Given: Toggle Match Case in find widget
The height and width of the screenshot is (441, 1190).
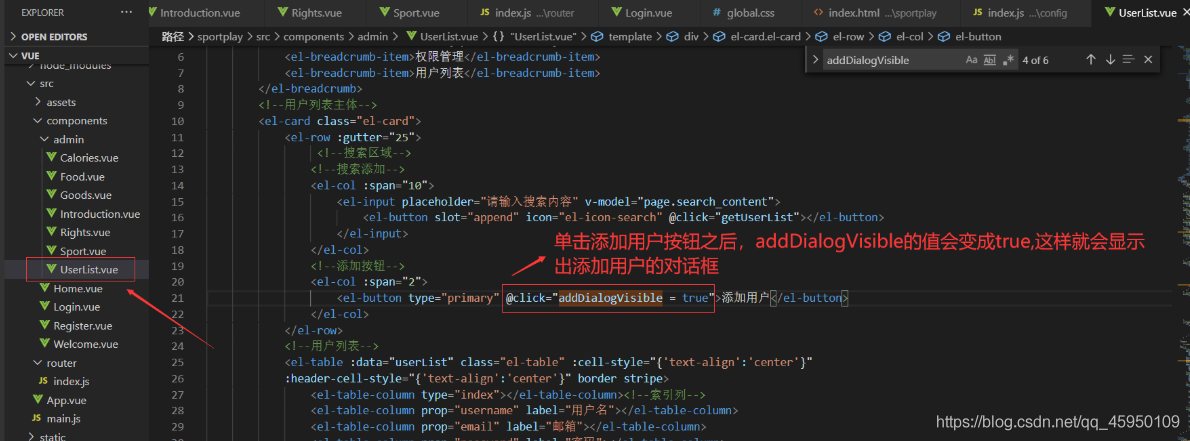Looking at the screenshot, I should [971, 60].
